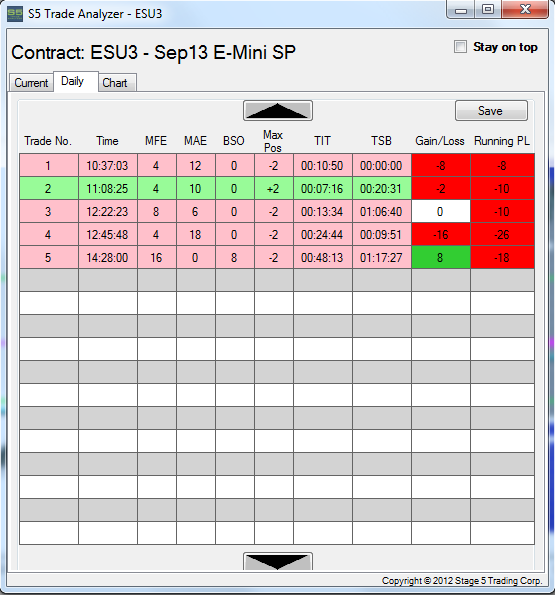Select the time cell 10:37:03
Viewport: 555px width, 597px height.
pyautogui.click(x=108, y=166)
